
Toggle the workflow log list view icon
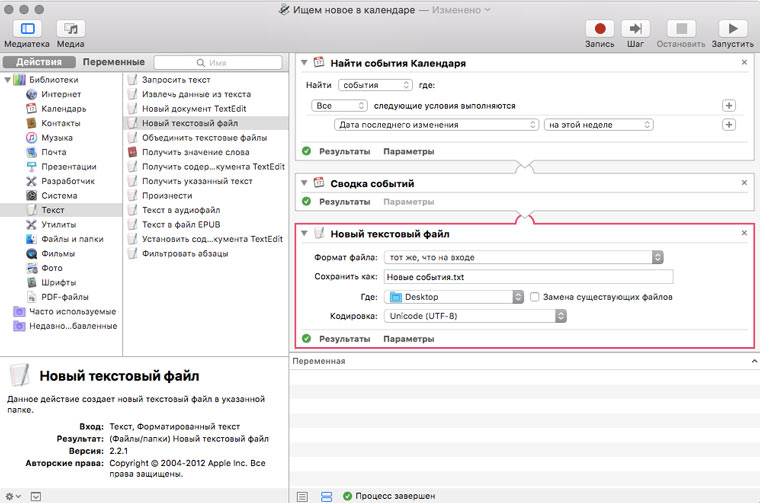(x=302, y=497)
